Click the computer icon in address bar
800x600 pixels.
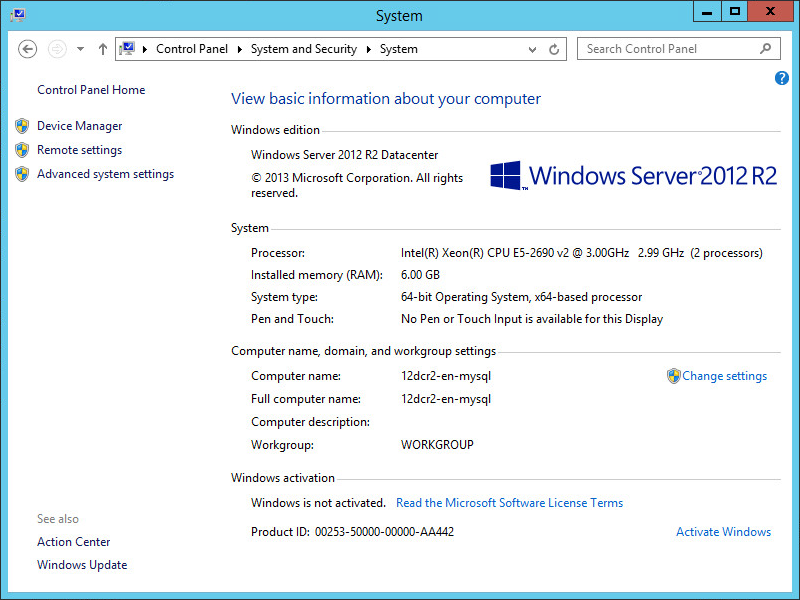pyautogui.click(x=127, y=48)
